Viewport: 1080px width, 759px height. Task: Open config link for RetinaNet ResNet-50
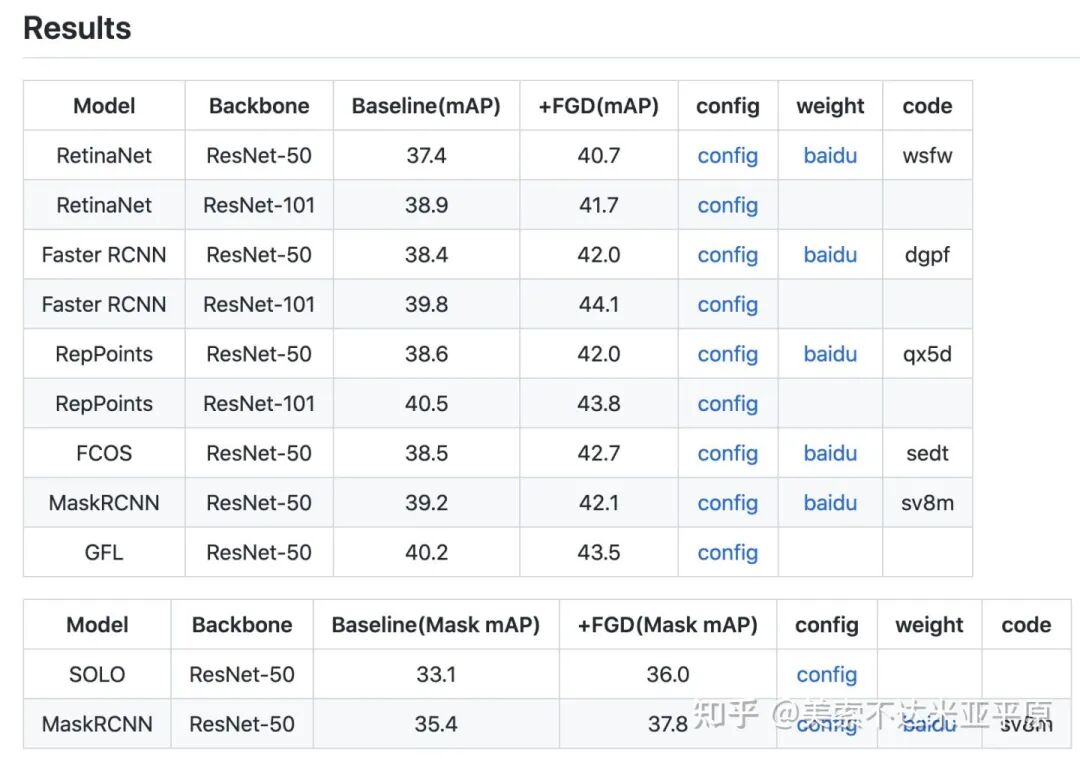[727, 156]
